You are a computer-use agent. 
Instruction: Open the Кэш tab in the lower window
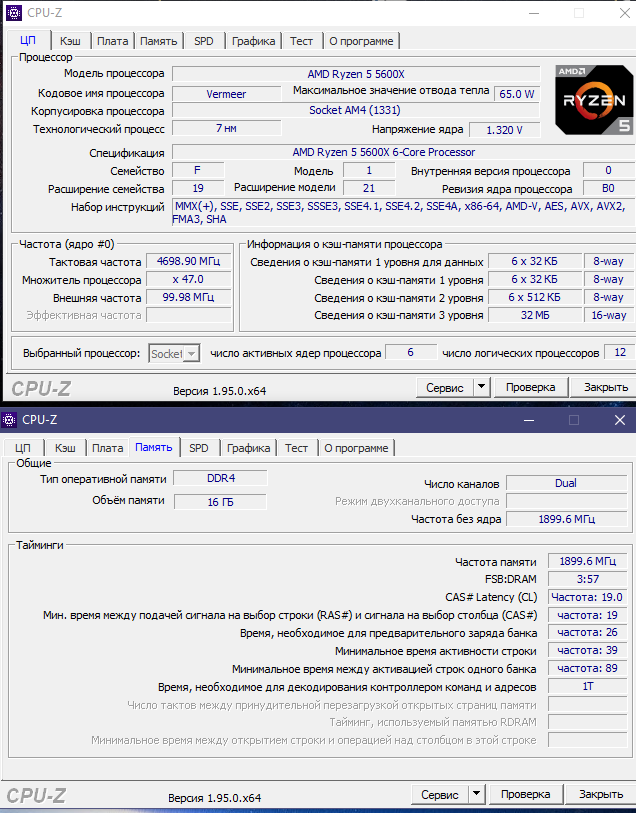click(65, 448)
